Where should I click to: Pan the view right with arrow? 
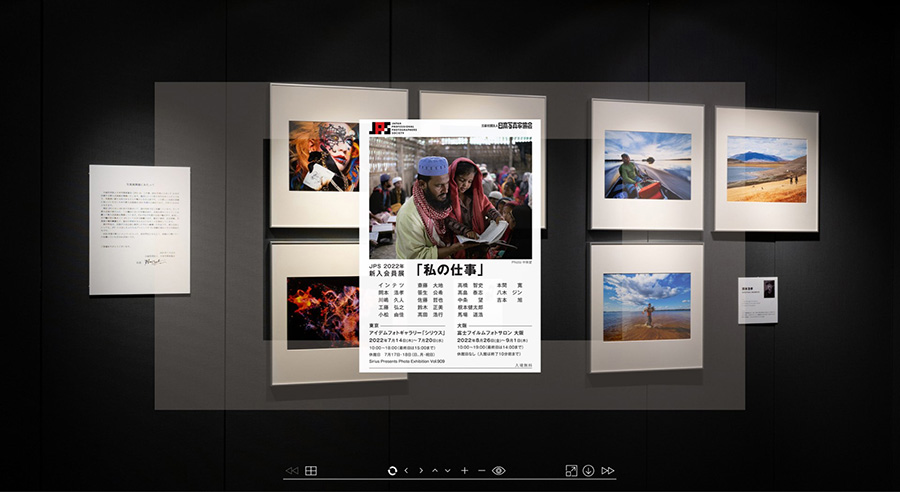(x=421, y=470)
